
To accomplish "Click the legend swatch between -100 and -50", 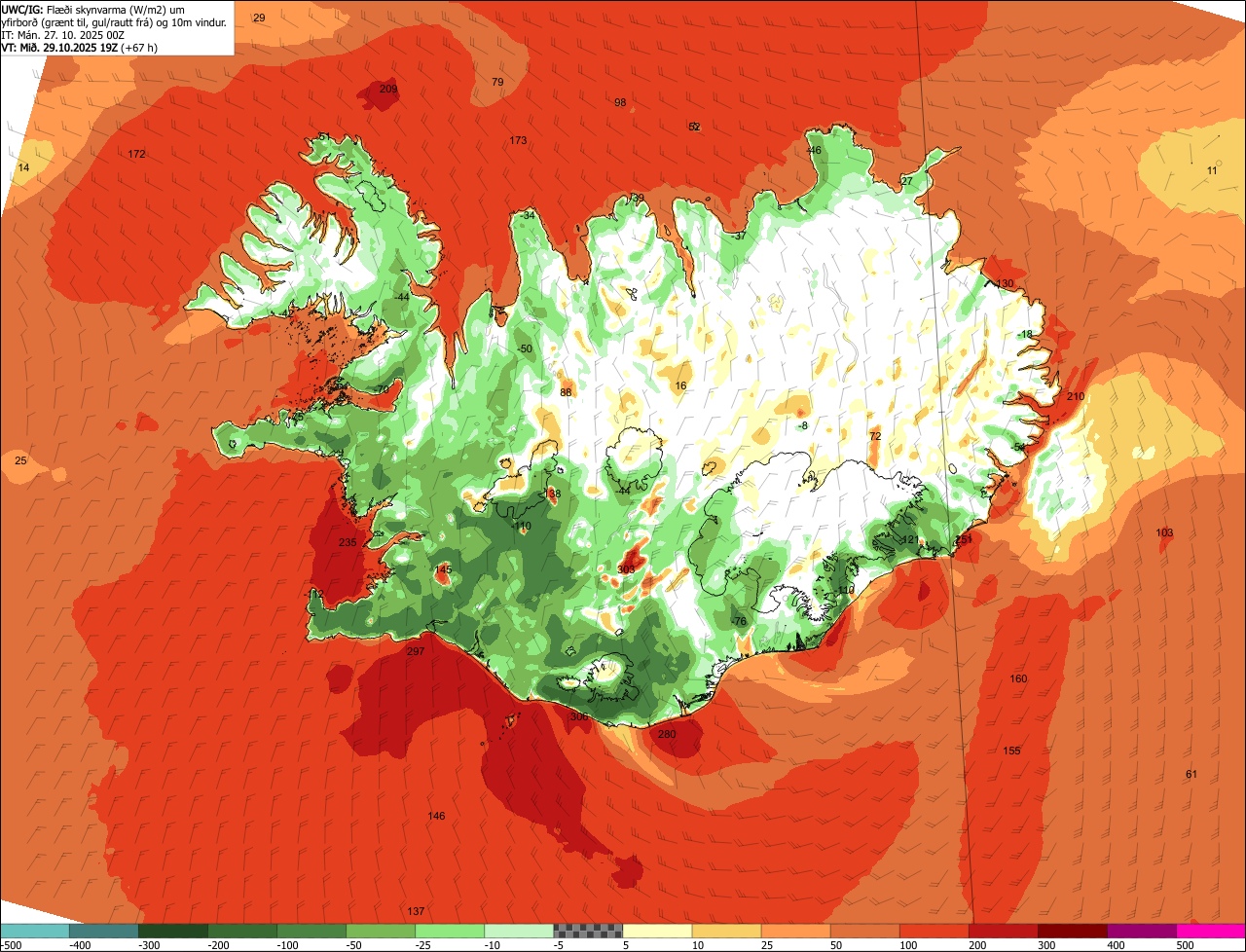I will pyautogui.click(x=311, y=931).
